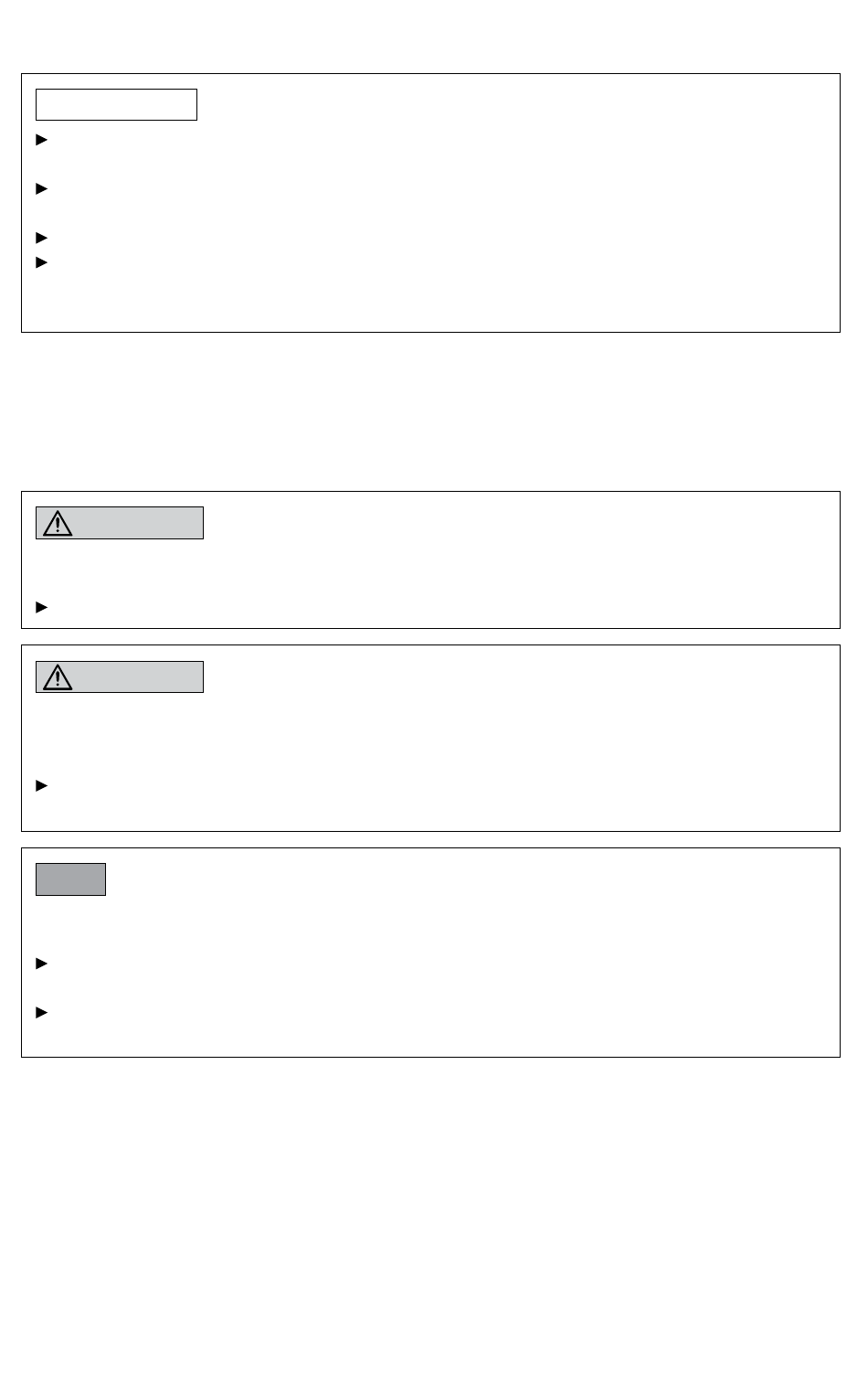The height and width of the screenshot is (1374, 868).
Task: Click the arrow bullet in the first warning box
Action: [x=41, y=607]
